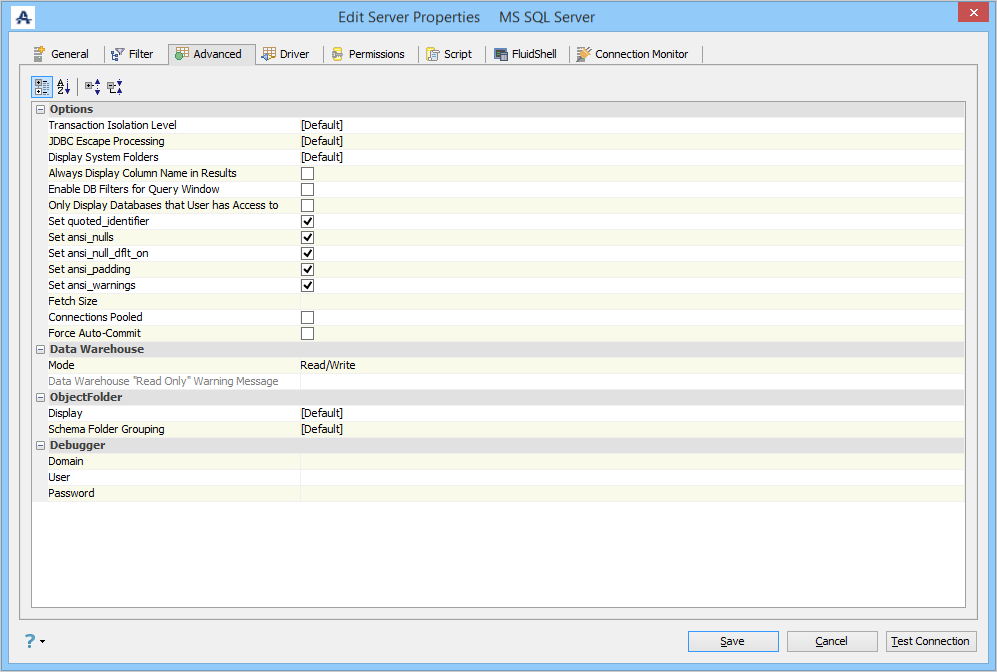Select the Force Auto-Commit label
This screenshot has width=997, height=672.
coord(94,333)
